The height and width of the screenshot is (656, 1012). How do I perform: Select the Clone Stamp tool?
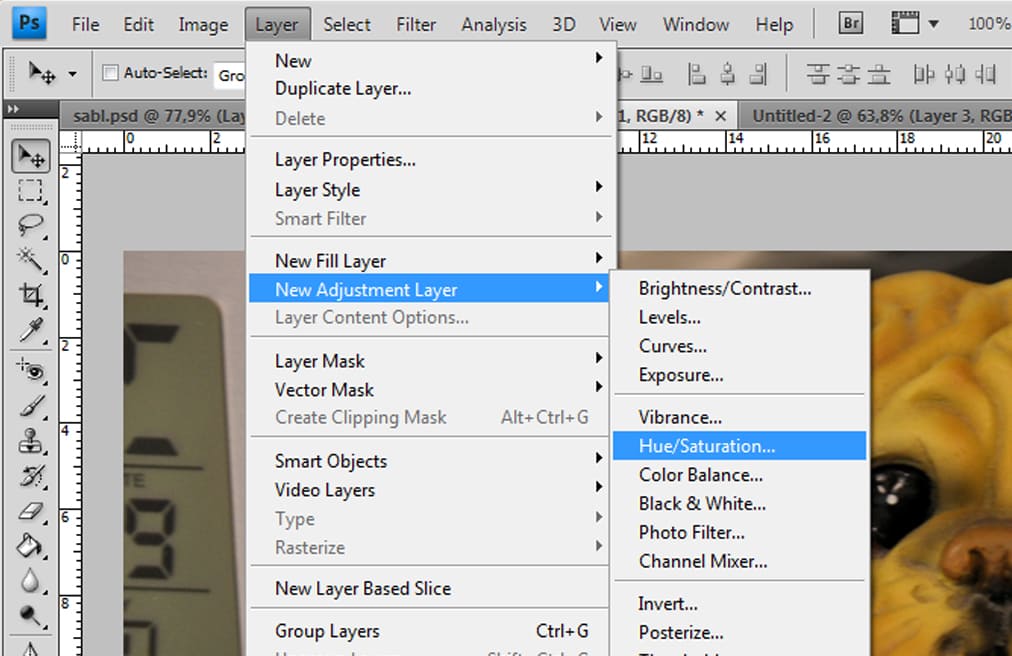(x=31, y=440)
